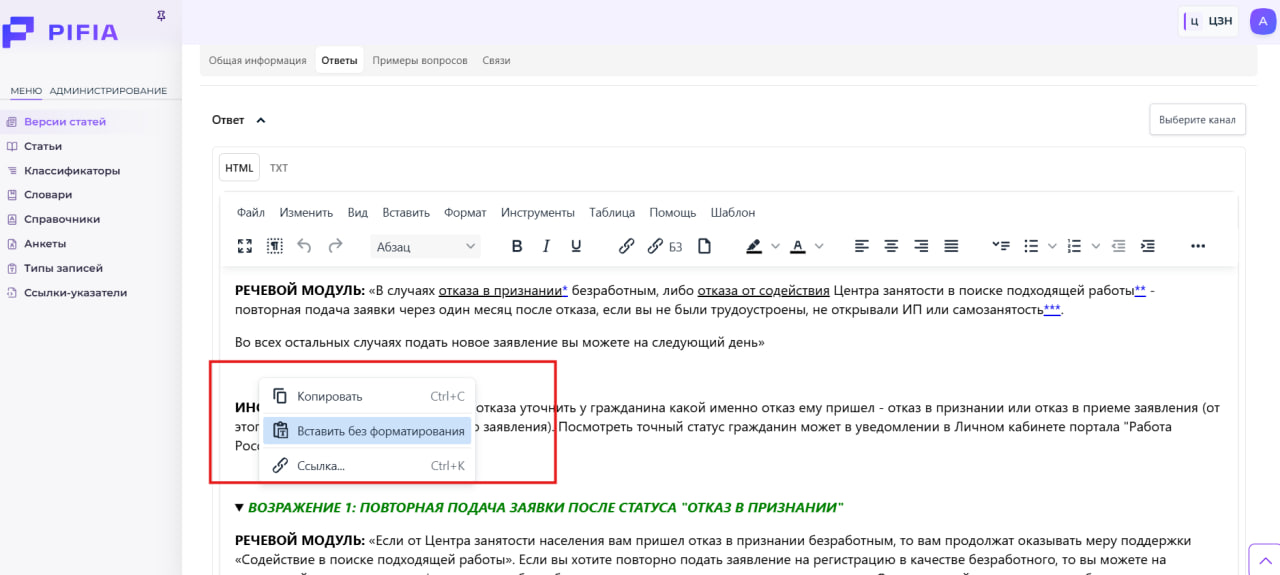The height and width of the screenshot is (575, 1280).
Task: Click the insert link icon
Action: pyautogui.click(x=627, y=246)
